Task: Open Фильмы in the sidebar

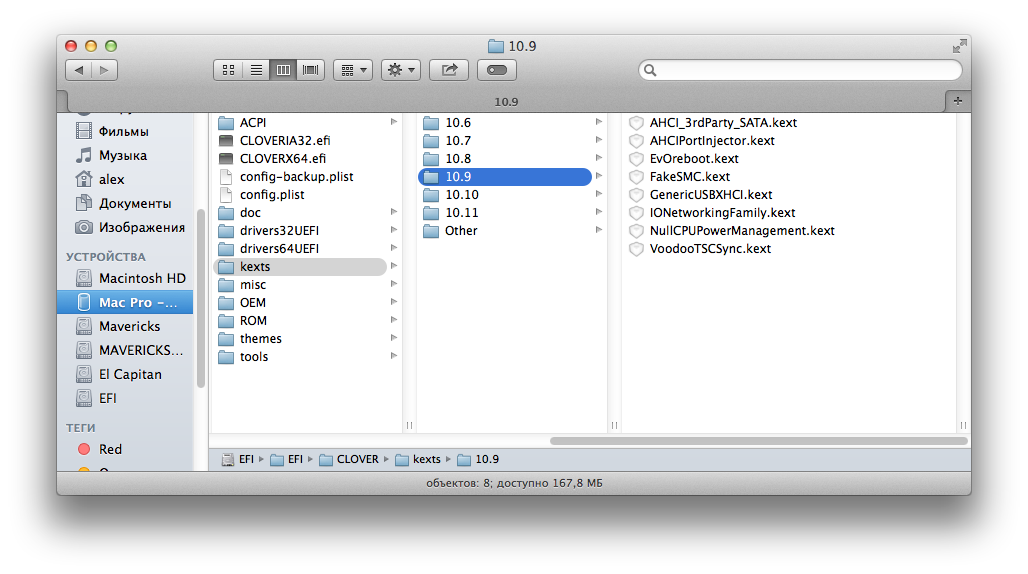Action: (x=124, y=131)
